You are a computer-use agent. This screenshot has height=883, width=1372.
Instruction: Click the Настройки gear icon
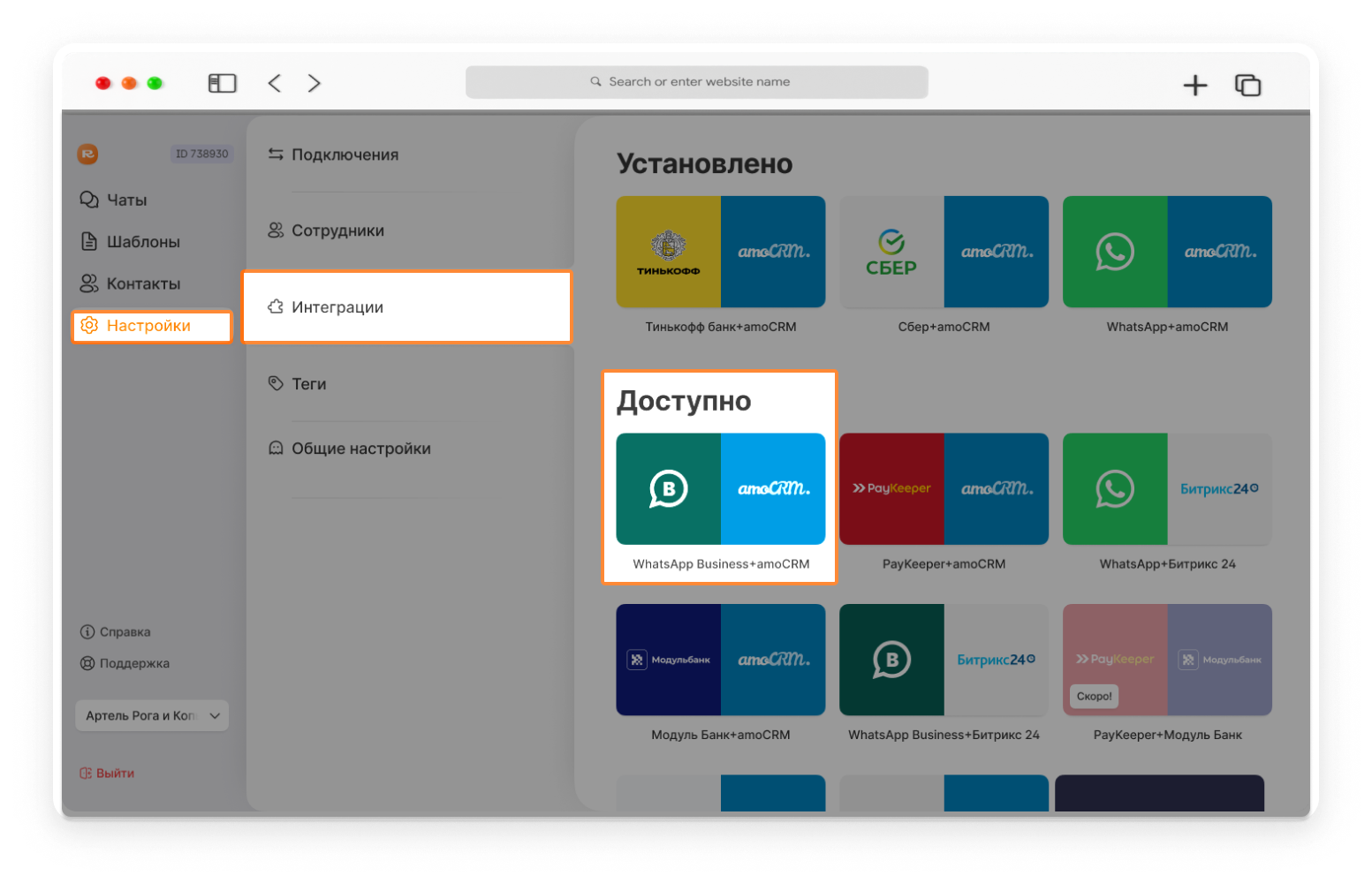coord(89,325)
